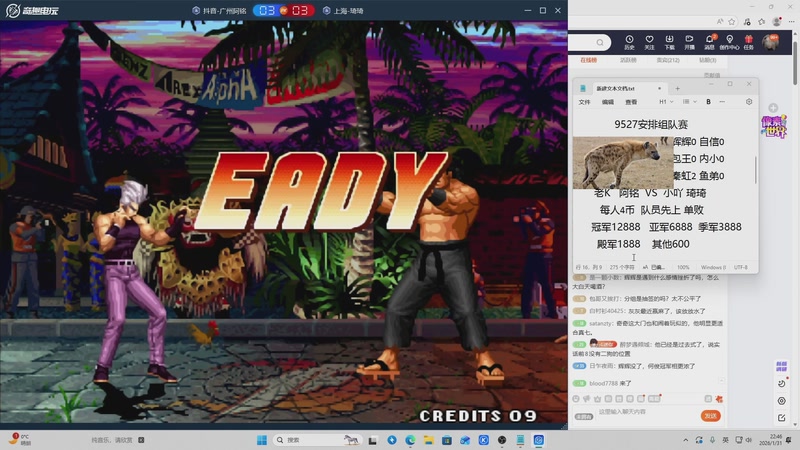
Task: Switch to the 贵宾(212) tab
Action: pos(668,60)
